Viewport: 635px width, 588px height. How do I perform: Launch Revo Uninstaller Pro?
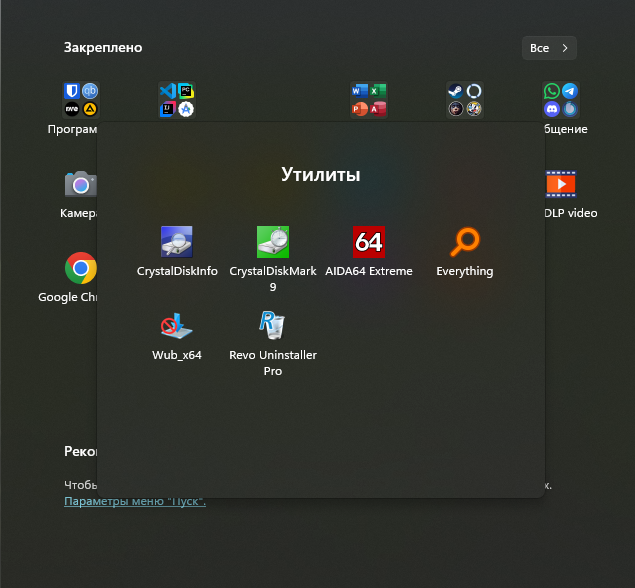coord(273,343)
